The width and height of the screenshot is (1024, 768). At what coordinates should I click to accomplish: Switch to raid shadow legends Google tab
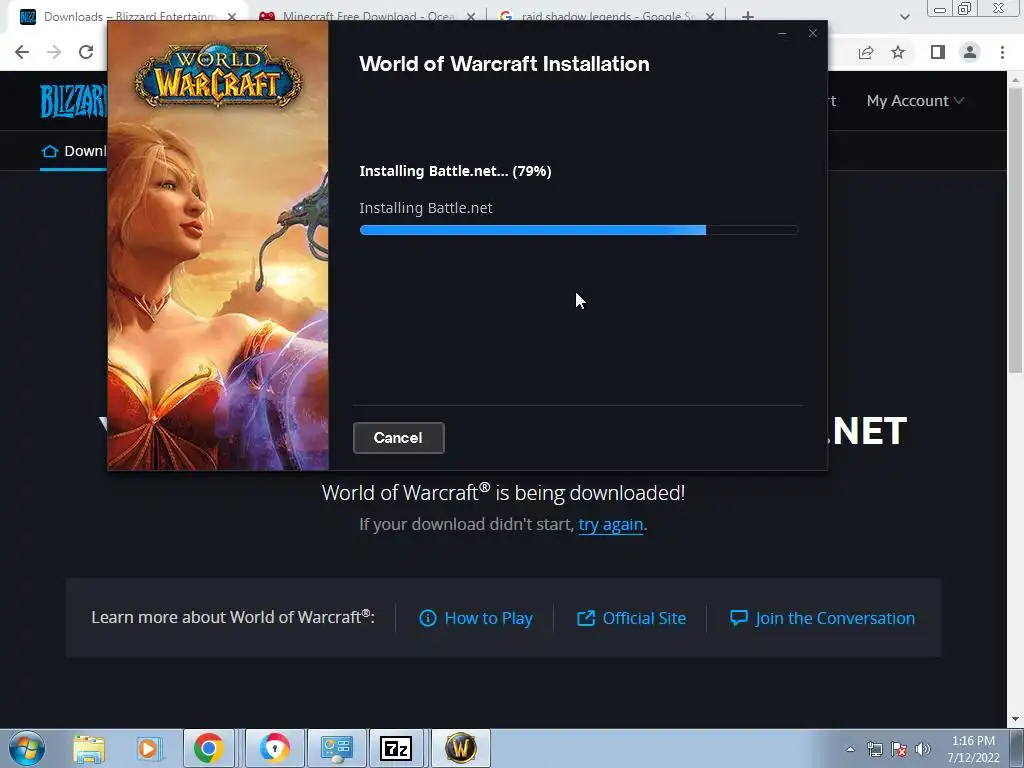click(x=607, y=16)
